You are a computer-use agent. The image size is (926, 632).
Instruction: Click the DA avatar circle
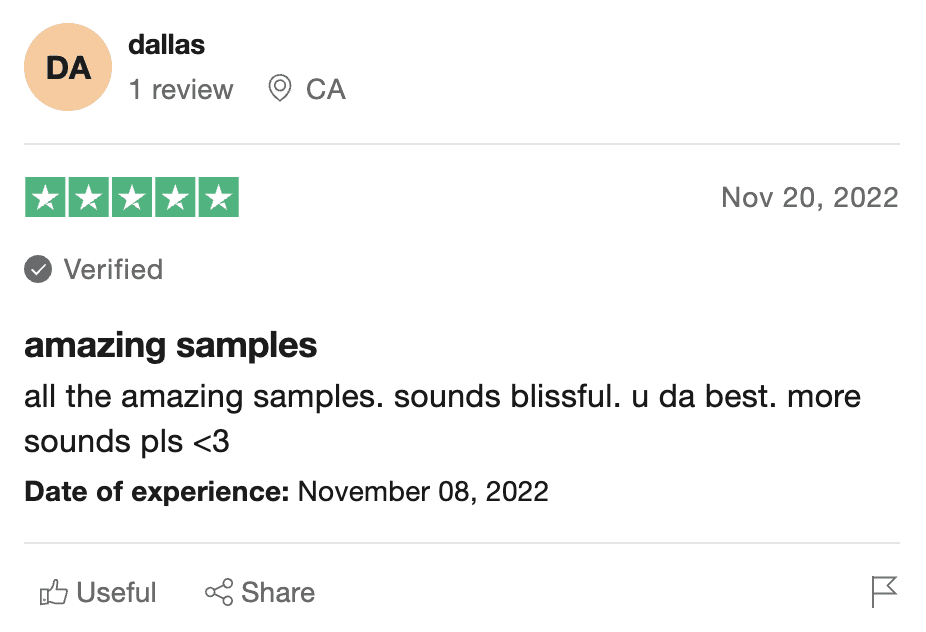coord(68,67)
